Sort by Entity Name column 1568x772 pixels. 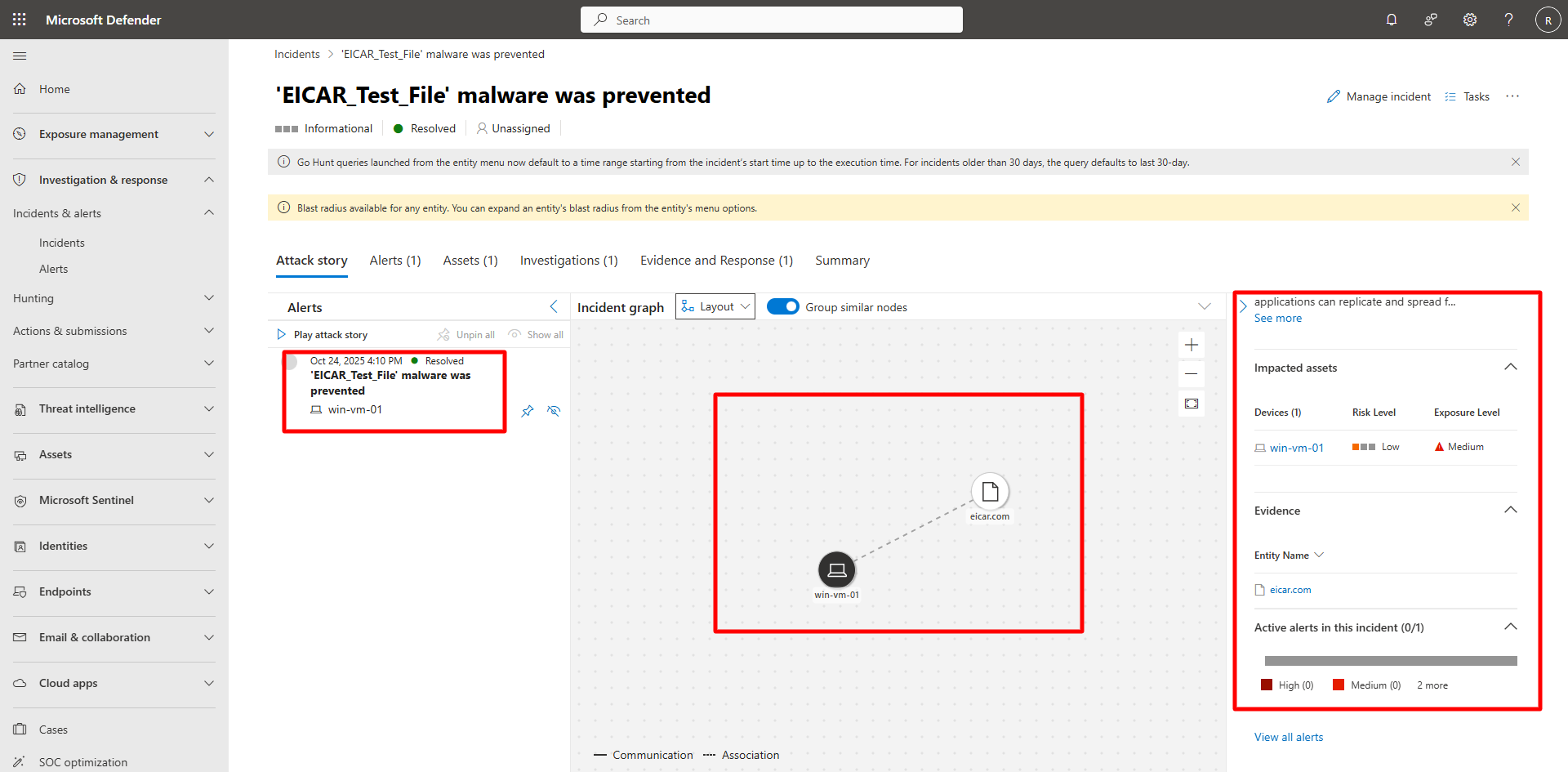pyautogui.click(x=1289, y=556)
